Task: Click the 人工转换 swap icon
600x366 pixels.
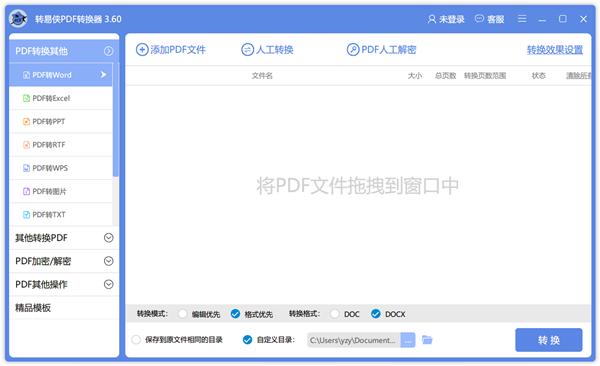Action: coord(247,50)
